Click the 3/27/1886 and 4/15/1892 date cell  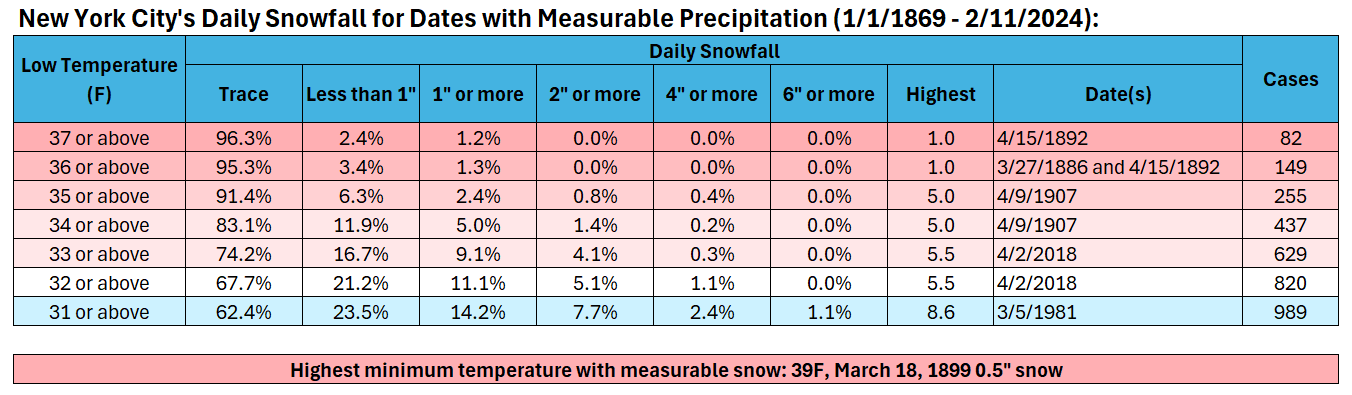tap(1118, 167)
